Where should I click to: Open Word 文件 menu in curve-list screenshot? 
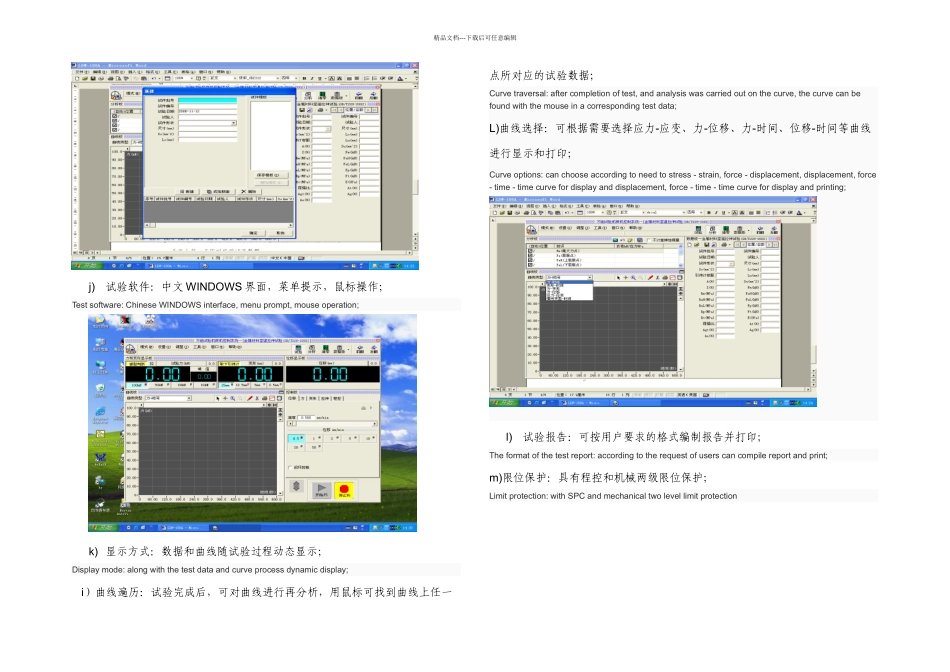click(x=499, y=206)
